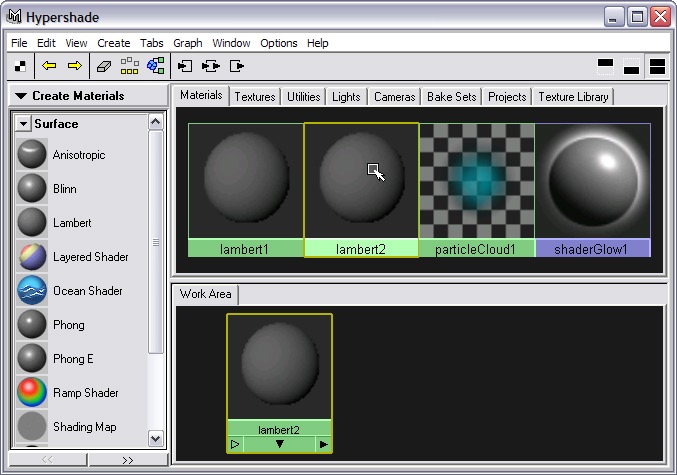677x475 pixels.
Task: Click the input and output connections icon
Action: [210, 66]
